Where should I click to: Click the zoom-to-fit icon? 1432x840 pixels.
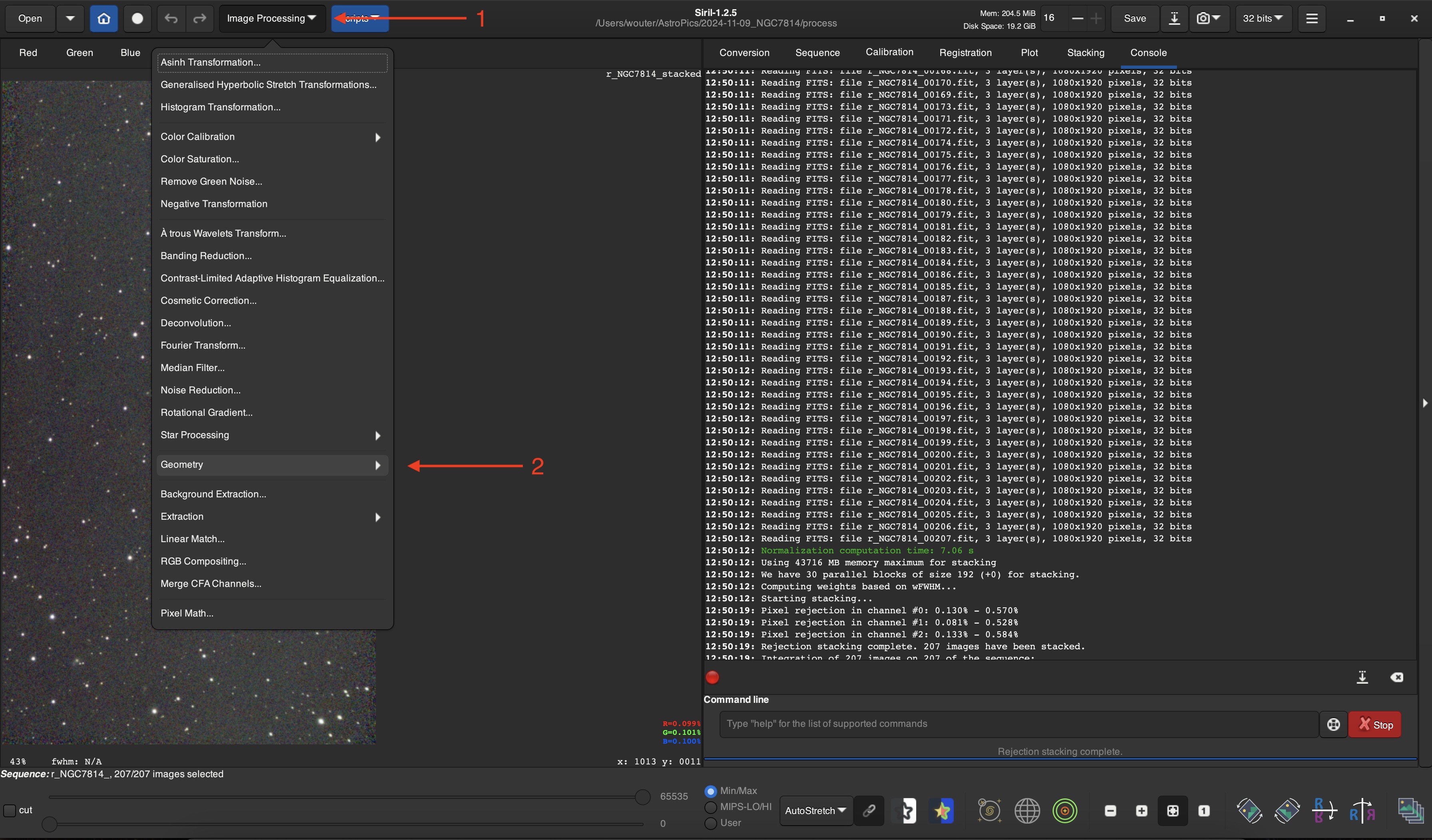pos(1172,810)
